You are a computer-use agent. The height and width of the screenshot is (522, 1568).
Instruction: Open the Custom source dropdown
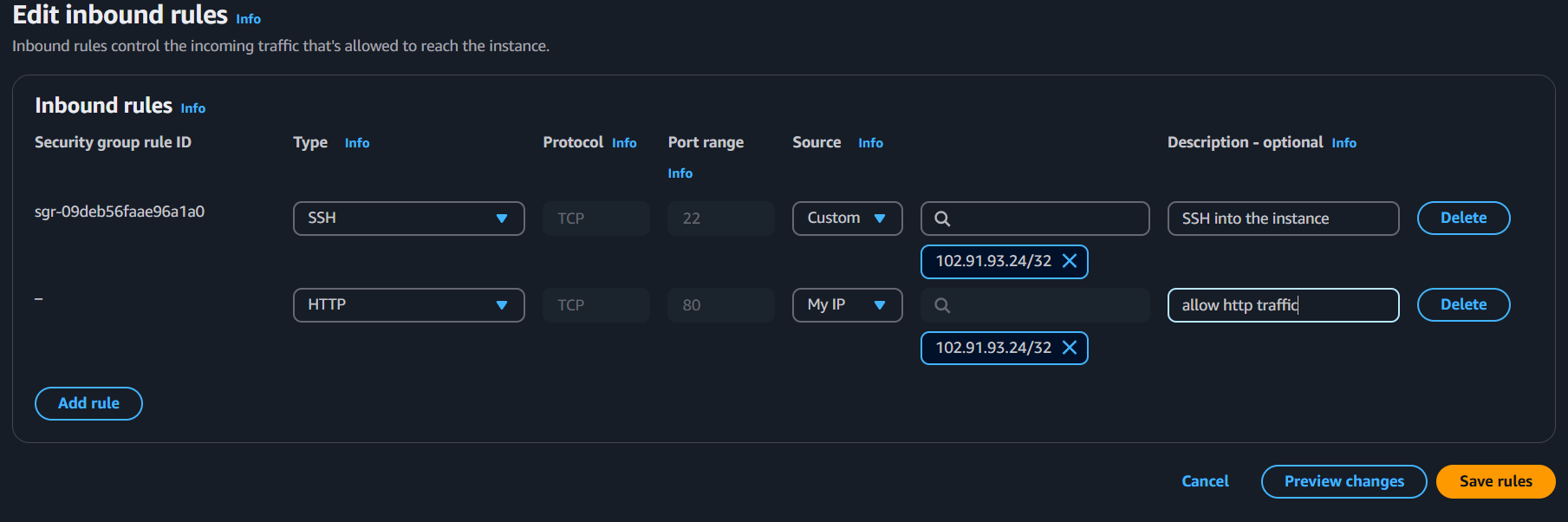848,219
